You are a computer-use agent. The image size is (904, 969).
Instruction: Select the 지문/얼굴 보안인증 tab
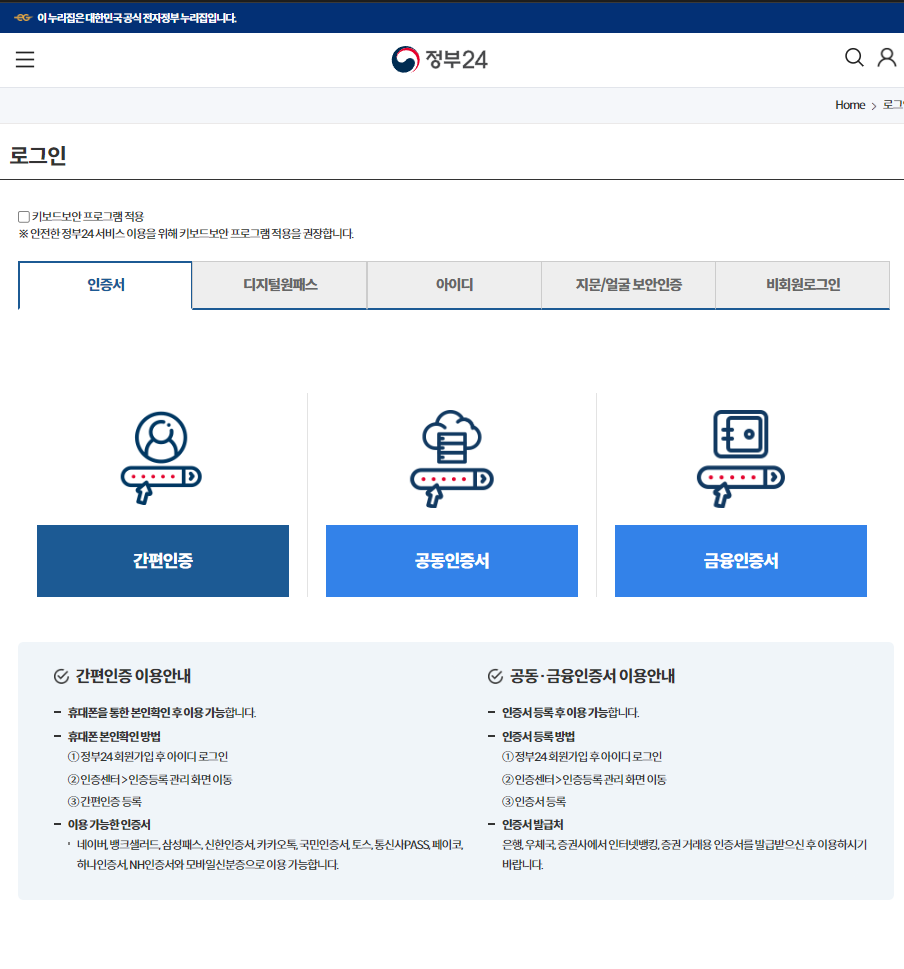(628, 285)
